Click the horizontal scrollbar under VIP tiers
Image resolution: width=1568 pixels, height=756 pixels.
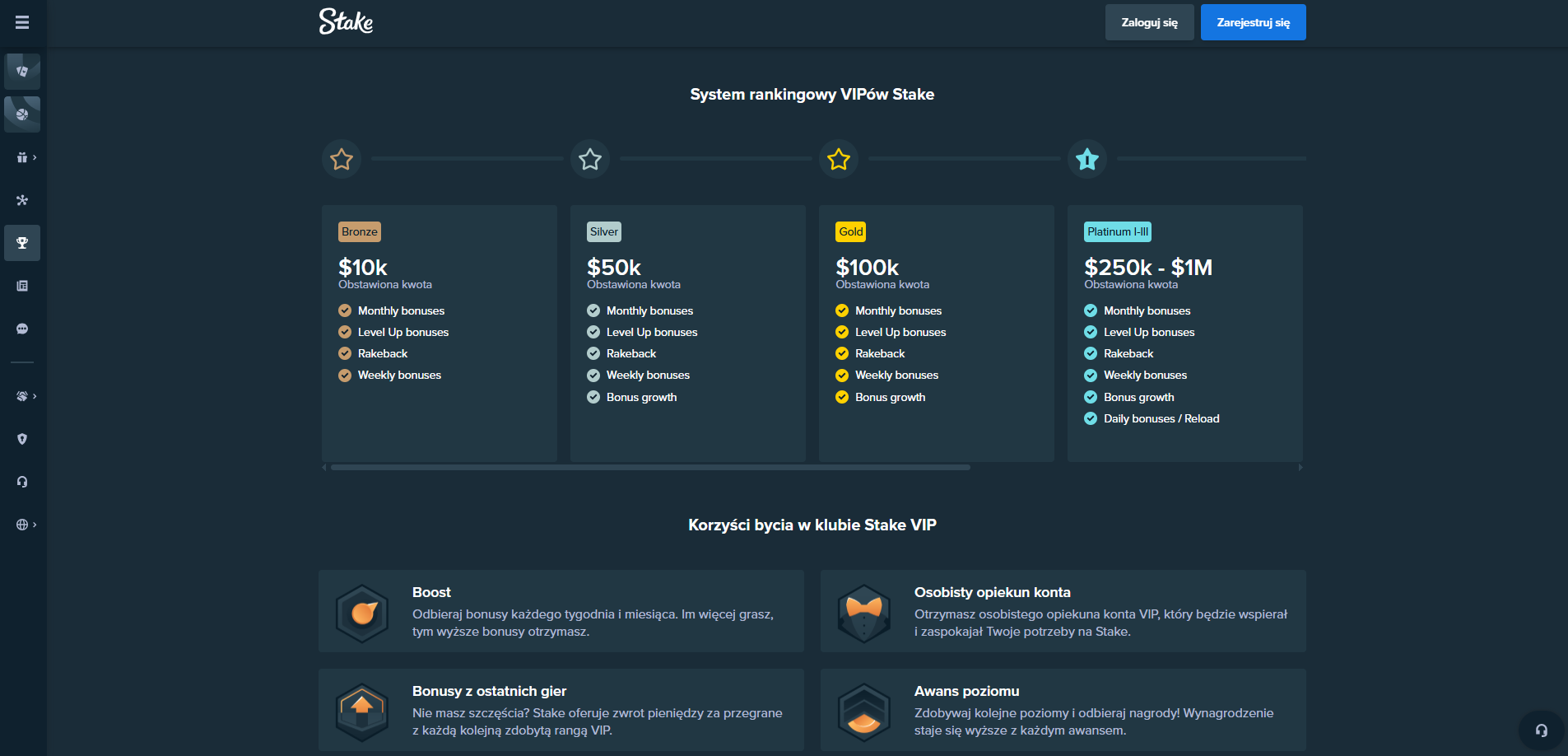pyautogui.click(x=650, y=467)
